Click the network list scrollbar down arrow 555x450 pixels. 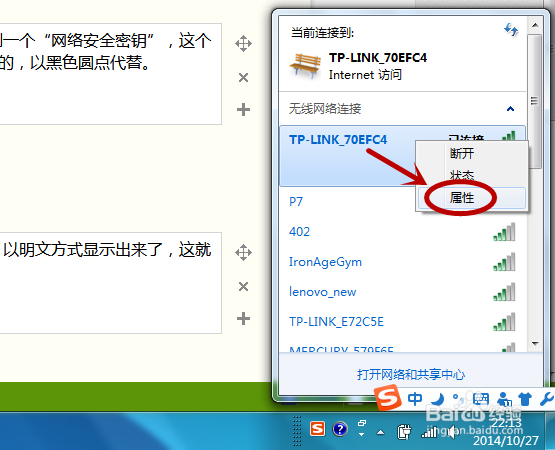[535, 343]
